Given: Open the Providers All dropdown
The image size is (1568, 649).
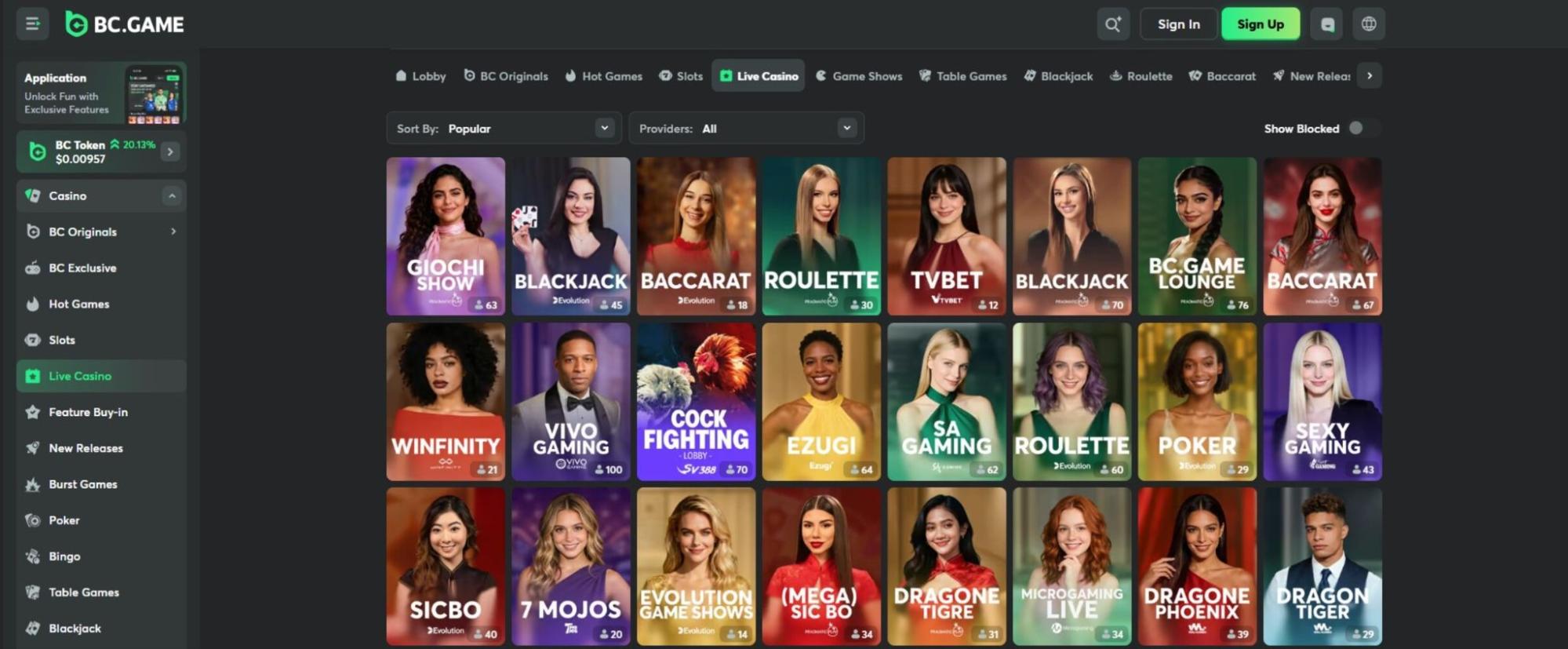Looking at the screenshot, I should tap(747, 128).
